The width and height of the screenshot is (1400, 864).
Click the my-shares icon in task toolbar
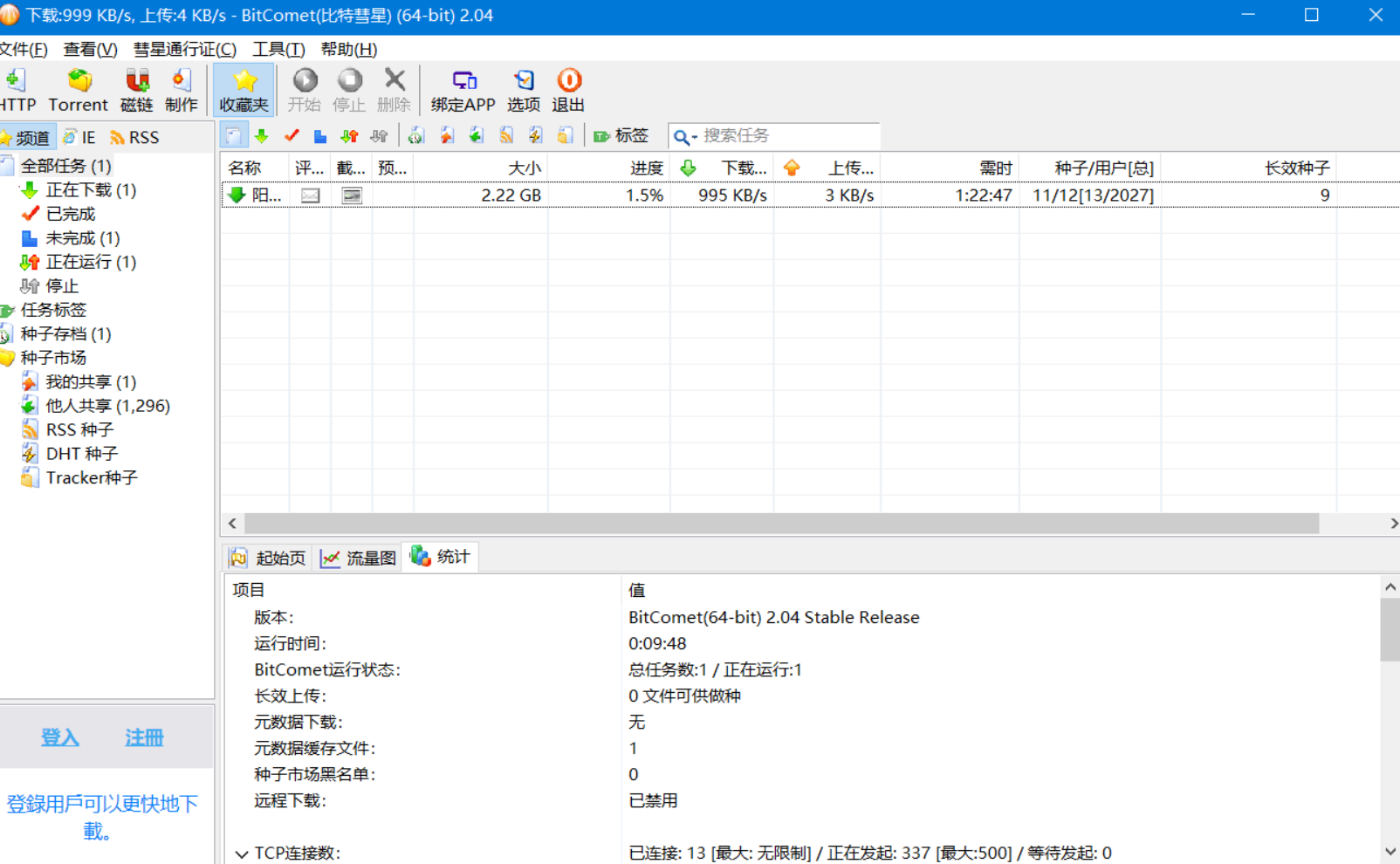(447, 135)
